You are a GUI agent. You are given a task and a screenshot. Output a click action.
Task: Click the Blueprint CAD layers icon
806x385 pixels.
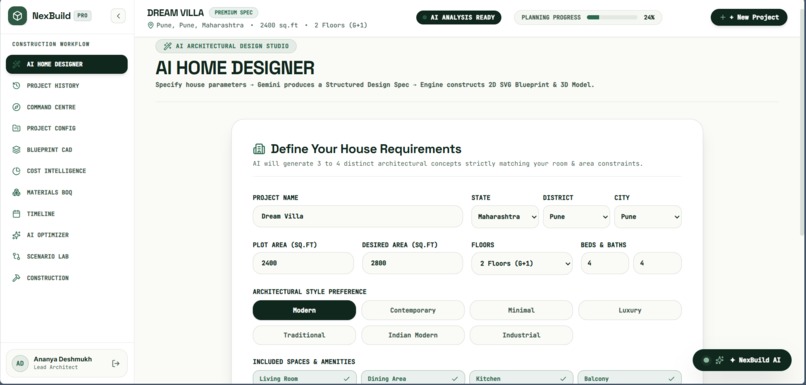pyautogui.click(x=16, y=150)
